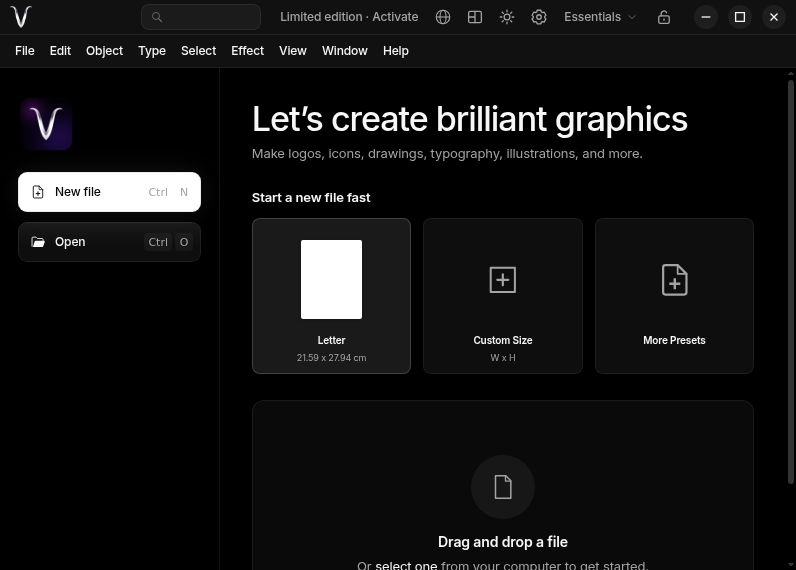Click the V app logo in title bar
This screenshot has width=796, height=570.
[21, 17]
